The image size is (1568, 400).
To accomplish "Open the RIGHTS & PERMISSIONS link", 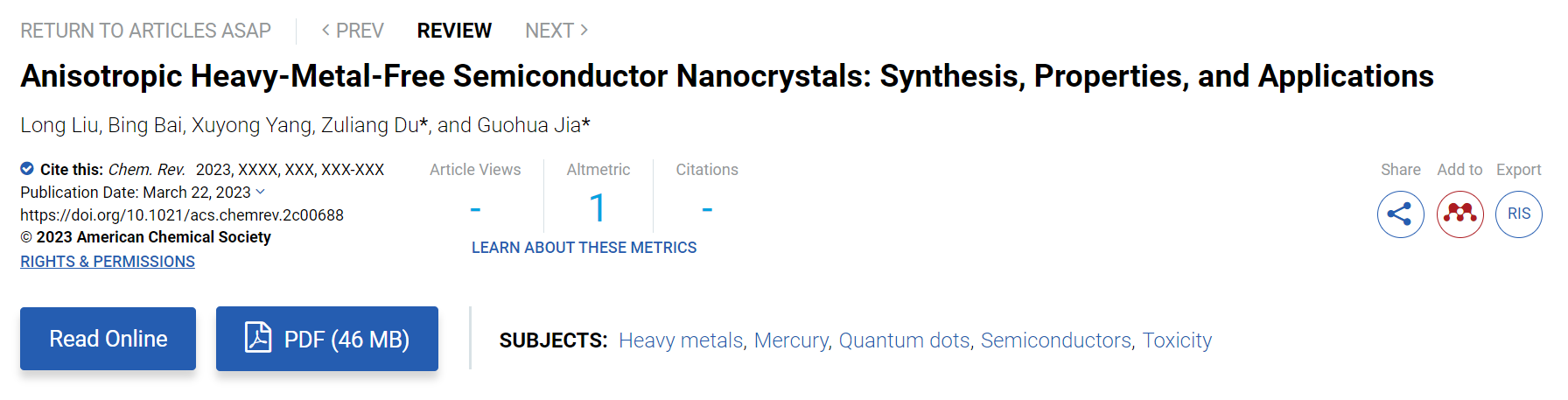I will coord(108,262).
